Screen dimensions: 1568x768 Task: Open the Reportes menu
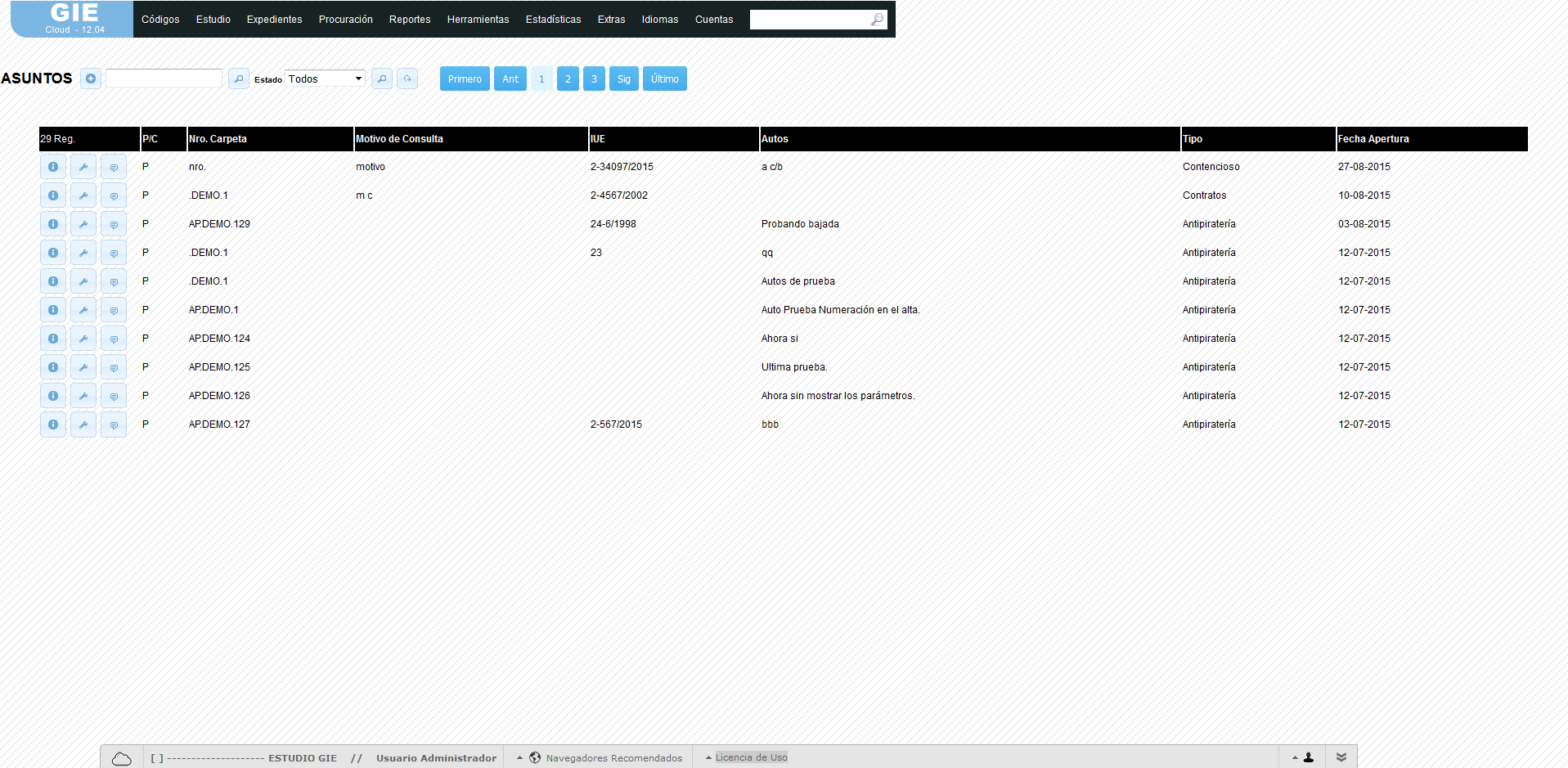point(410,20)
